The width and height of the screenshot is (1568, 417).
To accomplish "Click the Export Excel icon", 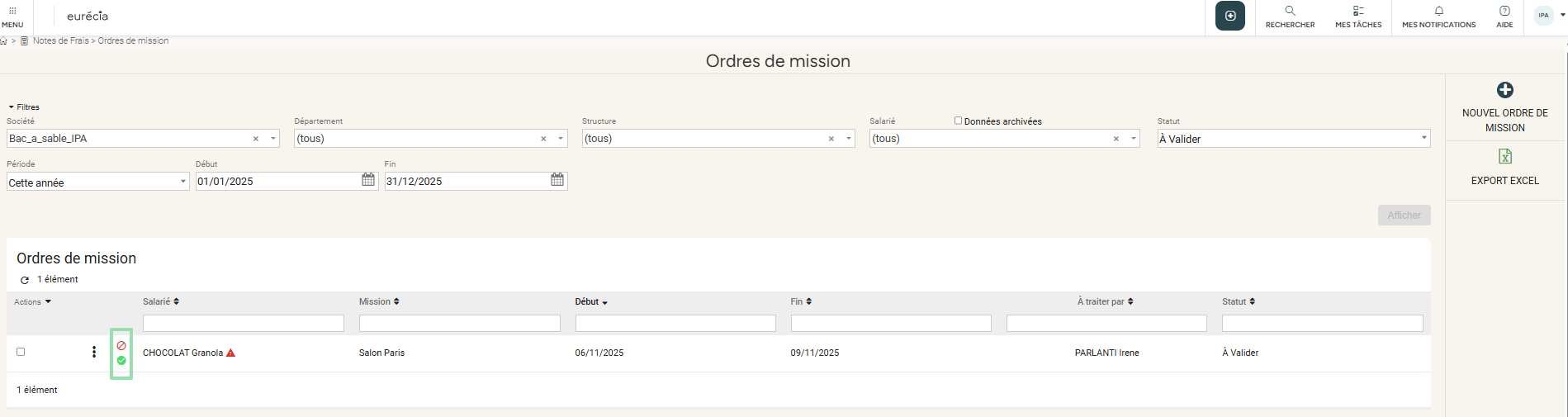I will (x=1504, y=157).
